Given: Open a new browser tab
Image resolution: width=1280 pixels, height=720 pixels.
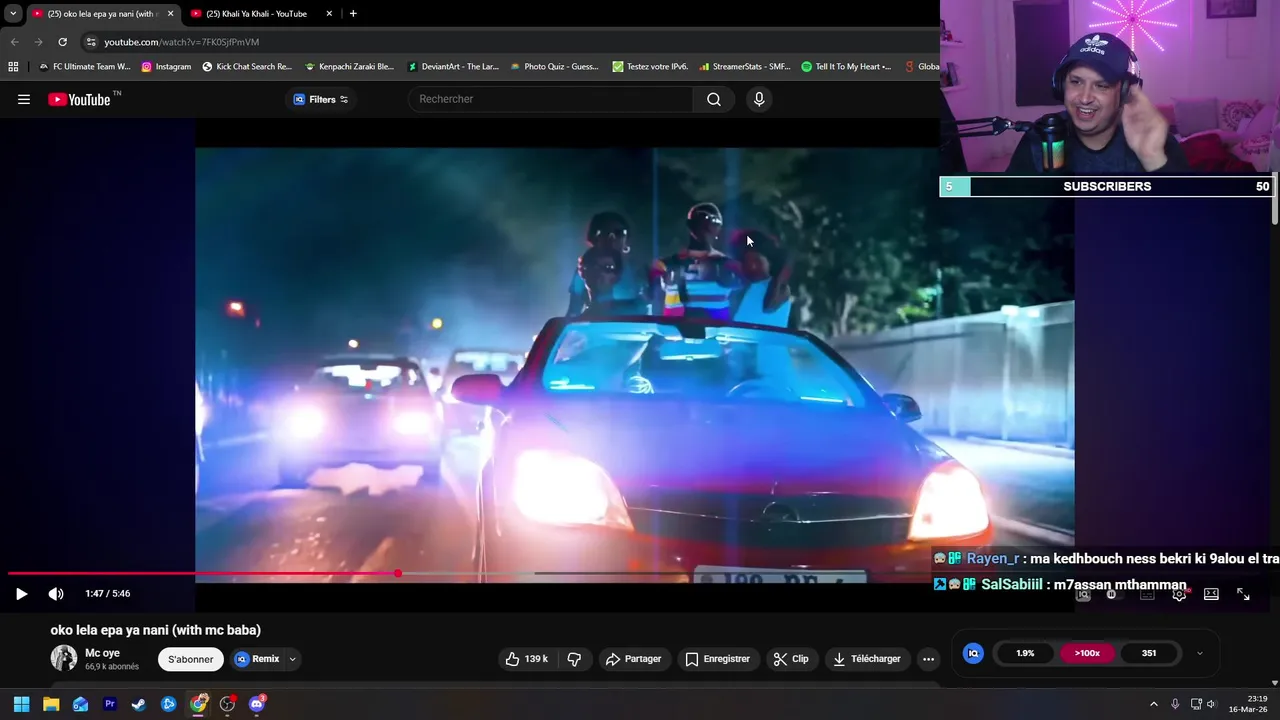Looking at the screenshot, I should (353, 14).
